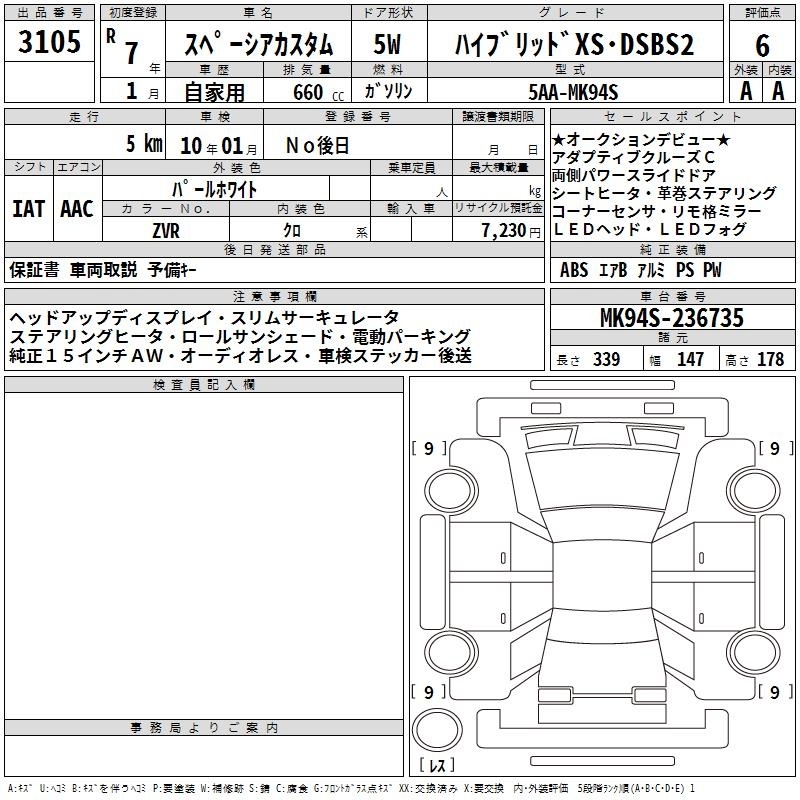Select the パールホワイト exterior color field
This screenshot has height=800, width=800.
pos(216,189)
